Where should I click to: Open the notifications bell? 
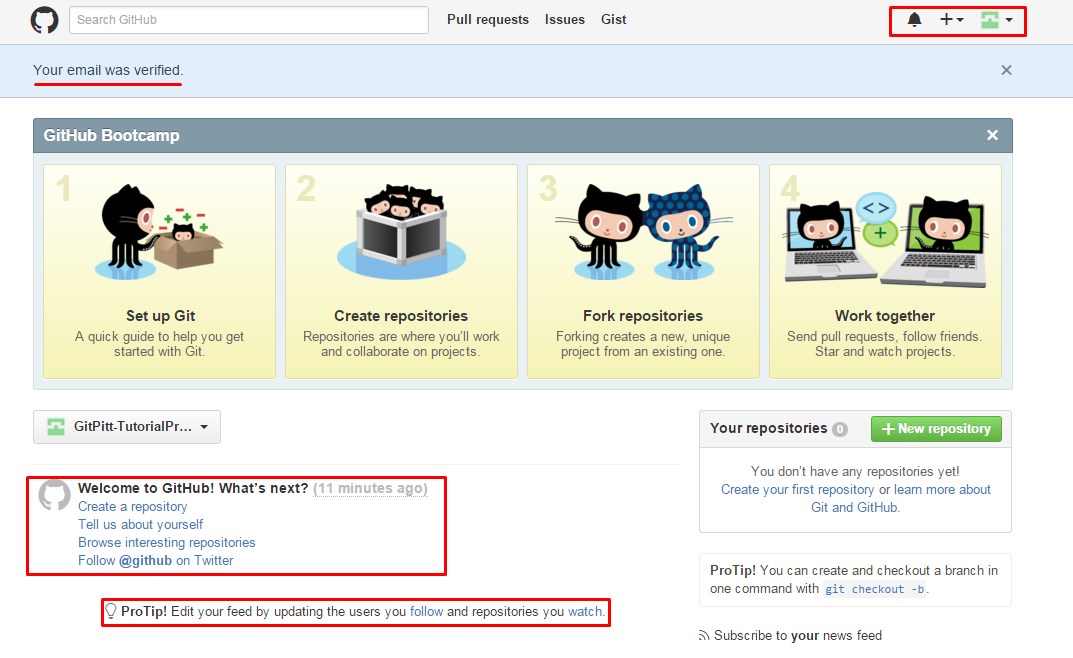pos(913,19)
